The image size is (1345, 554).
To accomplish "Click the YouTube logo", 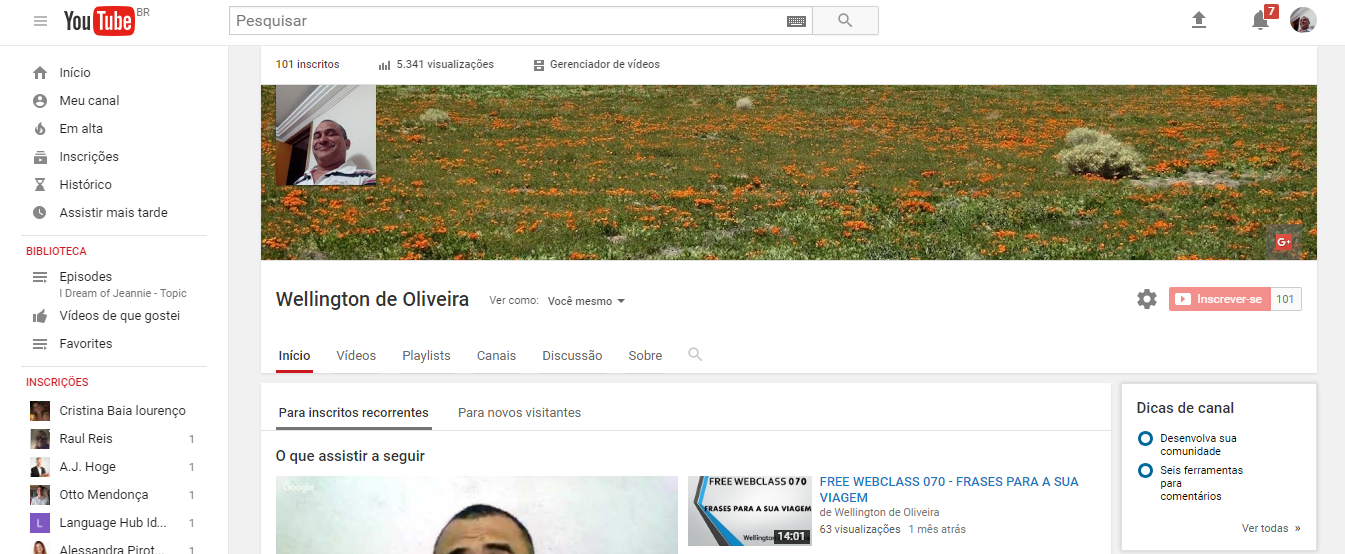I will 99,21.
